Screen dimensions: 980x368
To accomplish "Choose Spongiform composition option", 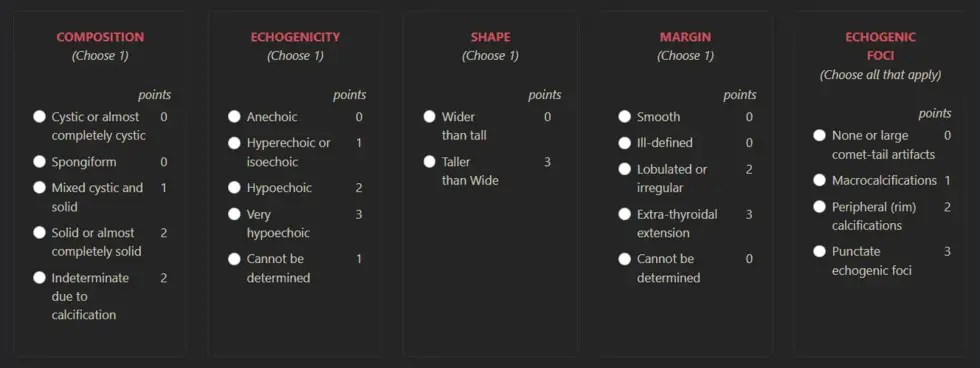I will [39, 162].
